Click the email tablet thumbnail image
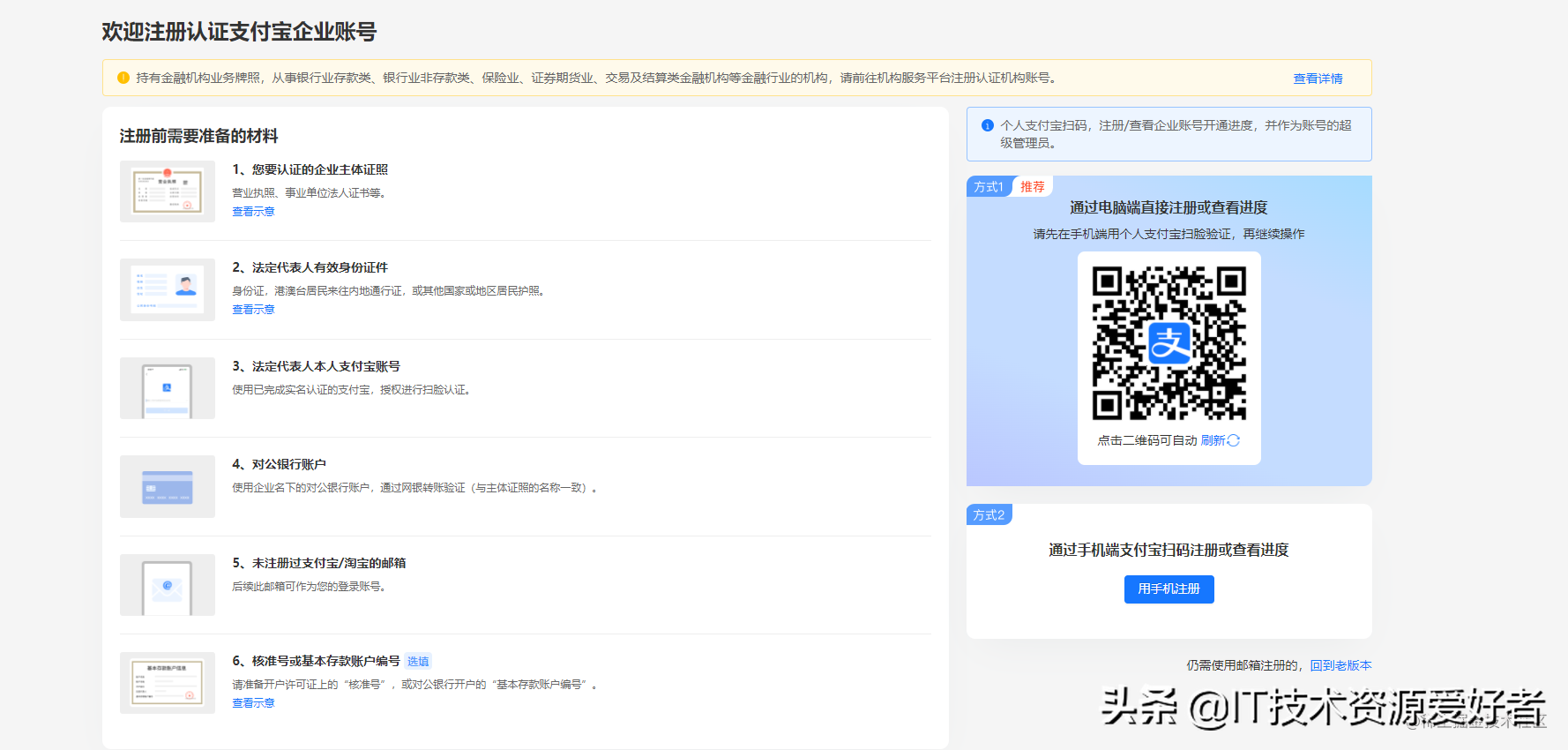The image size is (1568, 750). tap(168, 585)
